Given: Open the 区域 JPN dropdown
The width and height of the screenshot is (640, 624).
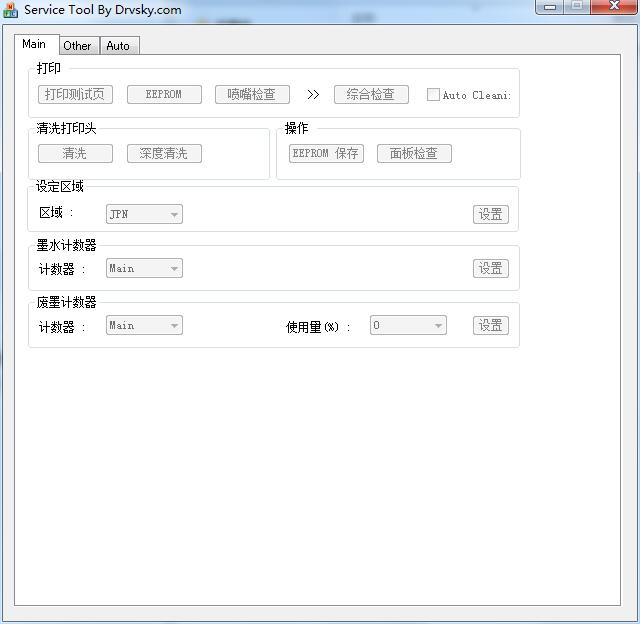Looking at the screenshot, I should tap(144, 214).
